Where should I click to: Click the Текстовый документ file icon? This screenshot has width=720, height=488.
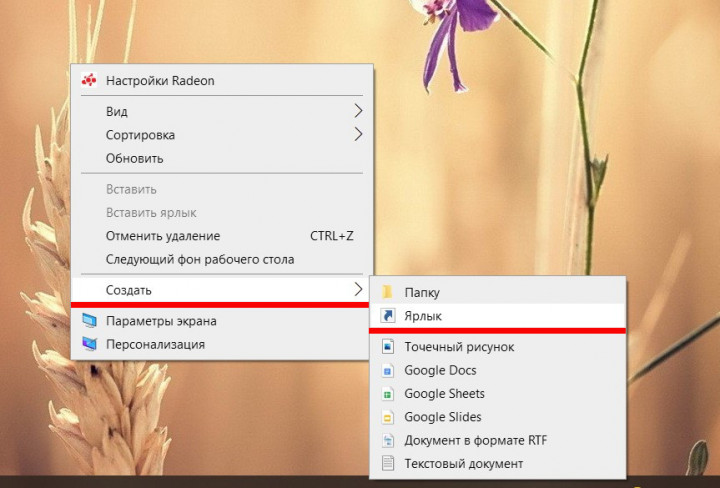pos(388,464)
